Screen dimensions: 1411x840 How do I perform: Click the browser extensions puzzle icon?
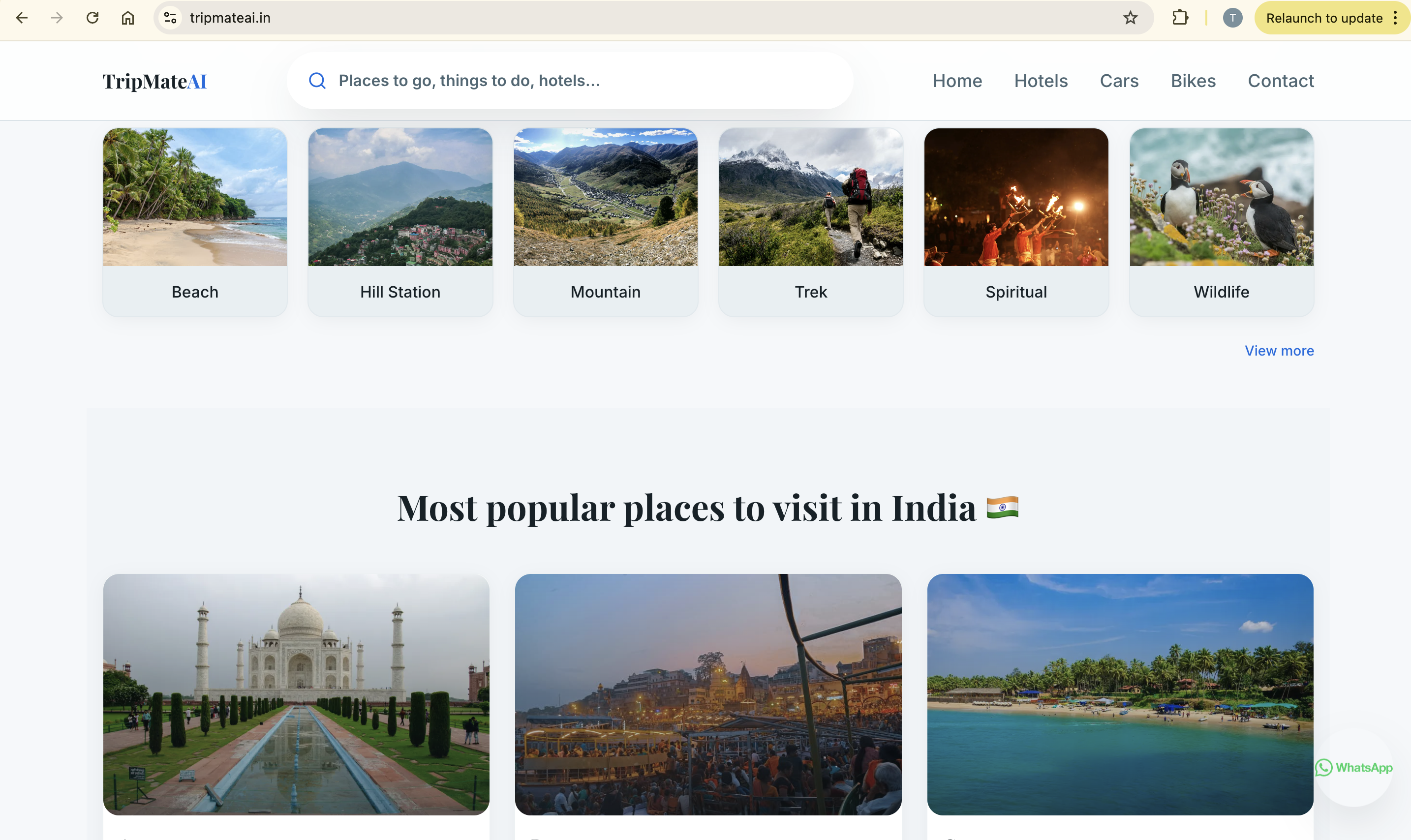pos(1180,18)
